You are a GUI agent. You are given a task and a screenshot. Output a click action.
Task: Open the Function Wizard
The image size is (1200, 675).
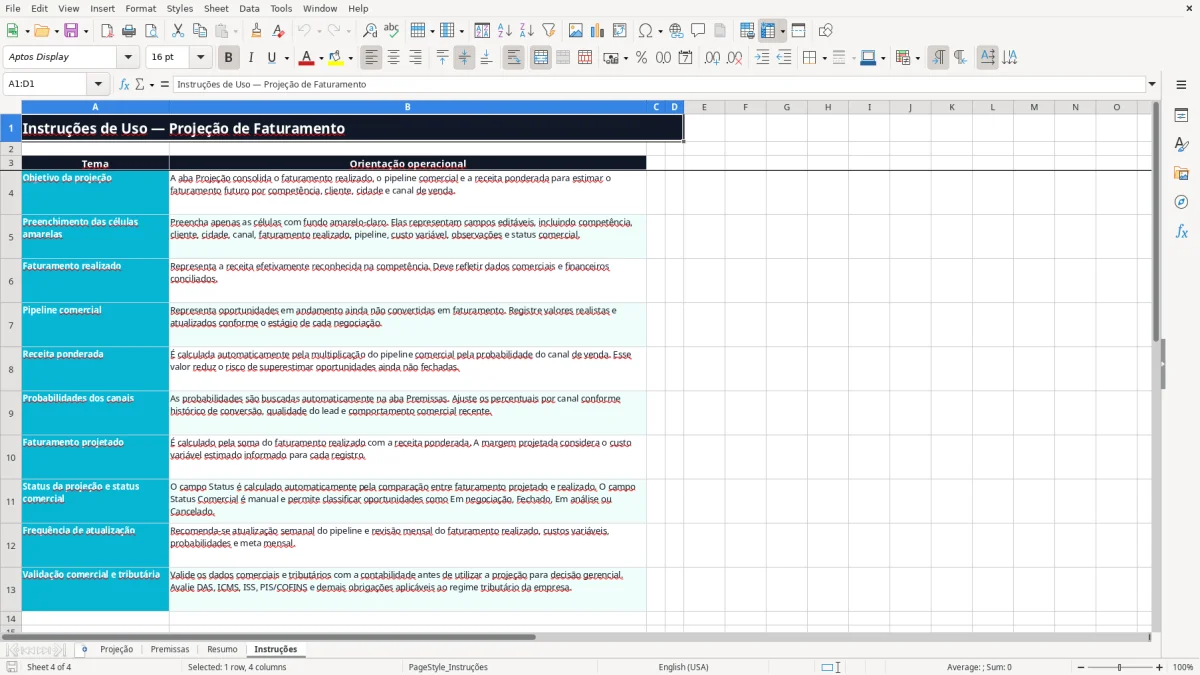click(124, 84)
